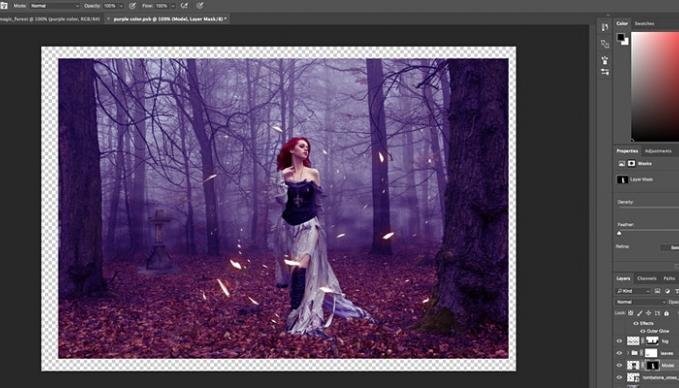Toggle filter for pixel layers icon
Viewport: 679px width, 388px height.
tap(657, 291)
